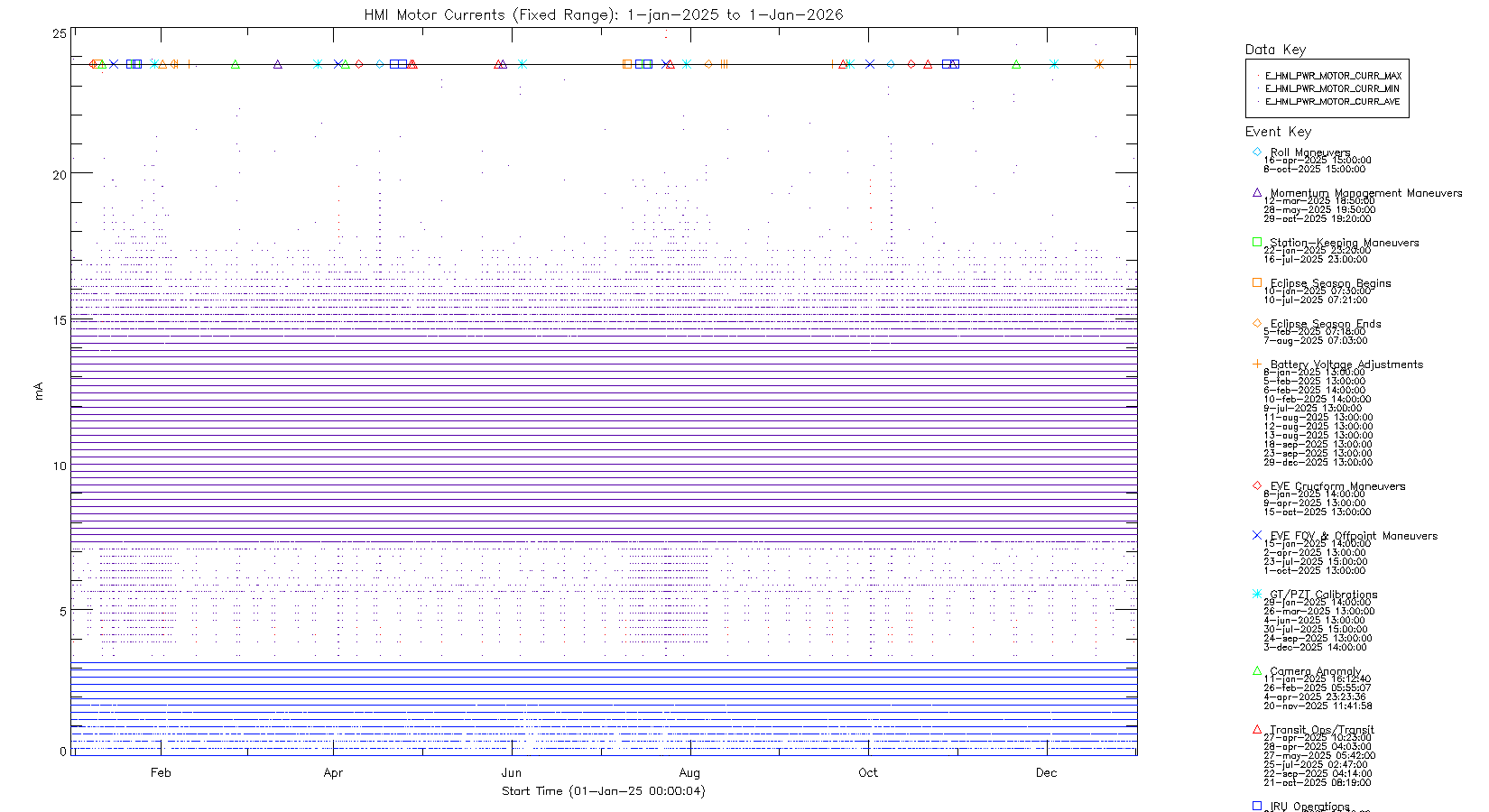Image resolution: width=1489 pixels, height=812 pixels.
Task: Click blue X icon beside EVE FOV & Offpoint
Action: pos(1256,535)
